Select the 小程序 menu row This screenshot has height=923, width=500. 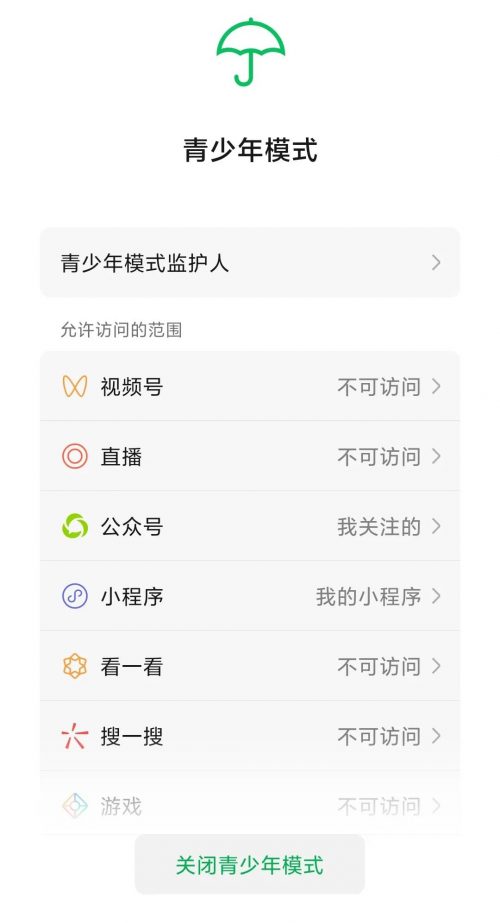click(250, 596)
